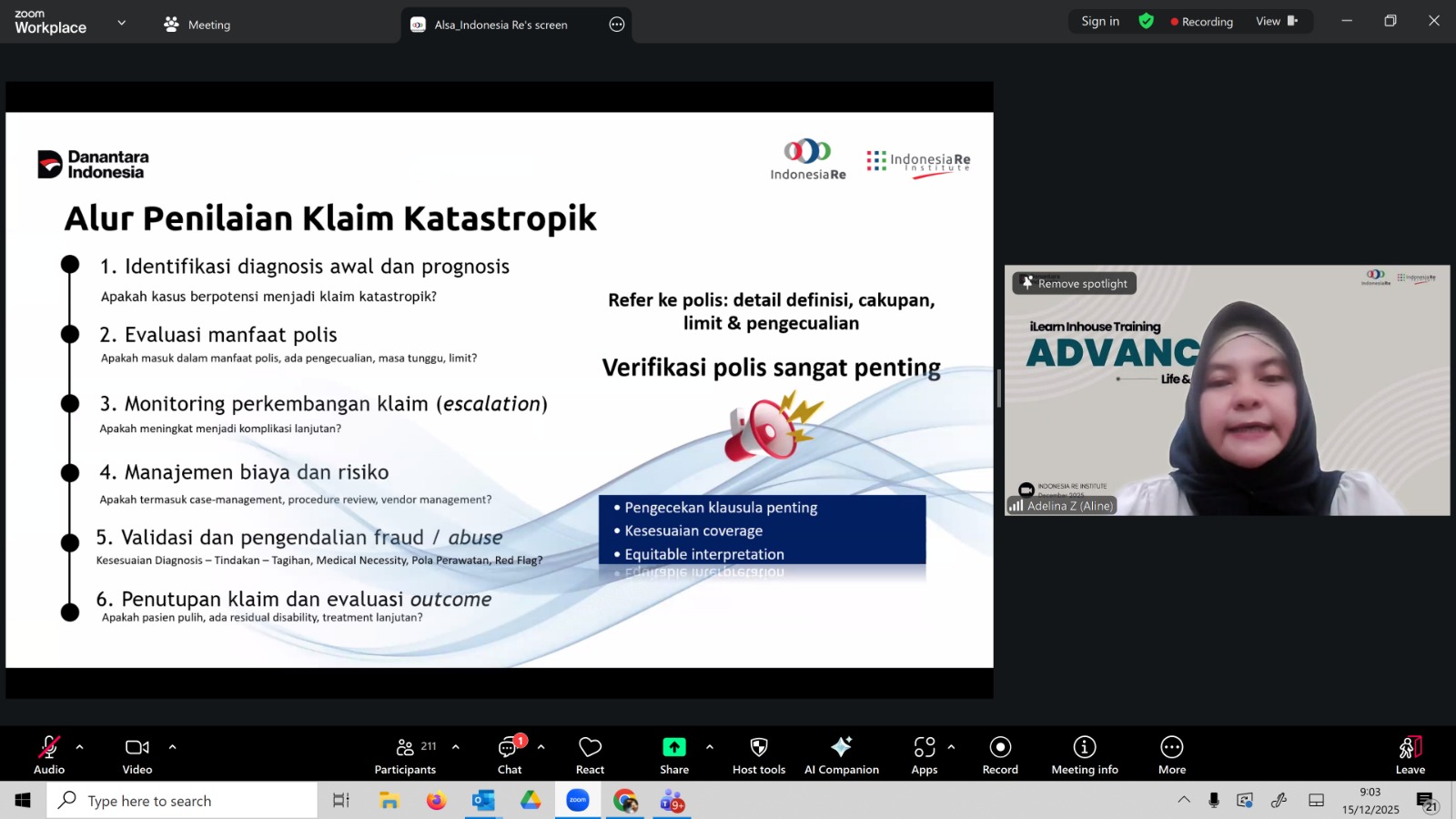The image size is (1456, 819).
Task: Click the Windows taskbar search box
Action: click(x=182, y=801)
